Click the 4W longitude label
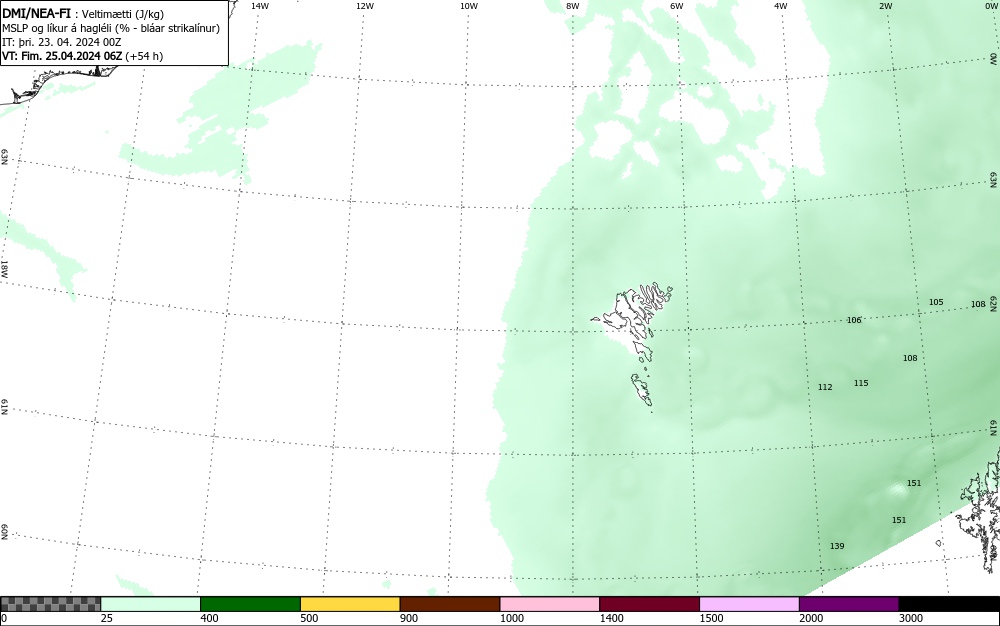Viewport: 1000px width, 626px height. pyautogui.click(x=781, y=6)
